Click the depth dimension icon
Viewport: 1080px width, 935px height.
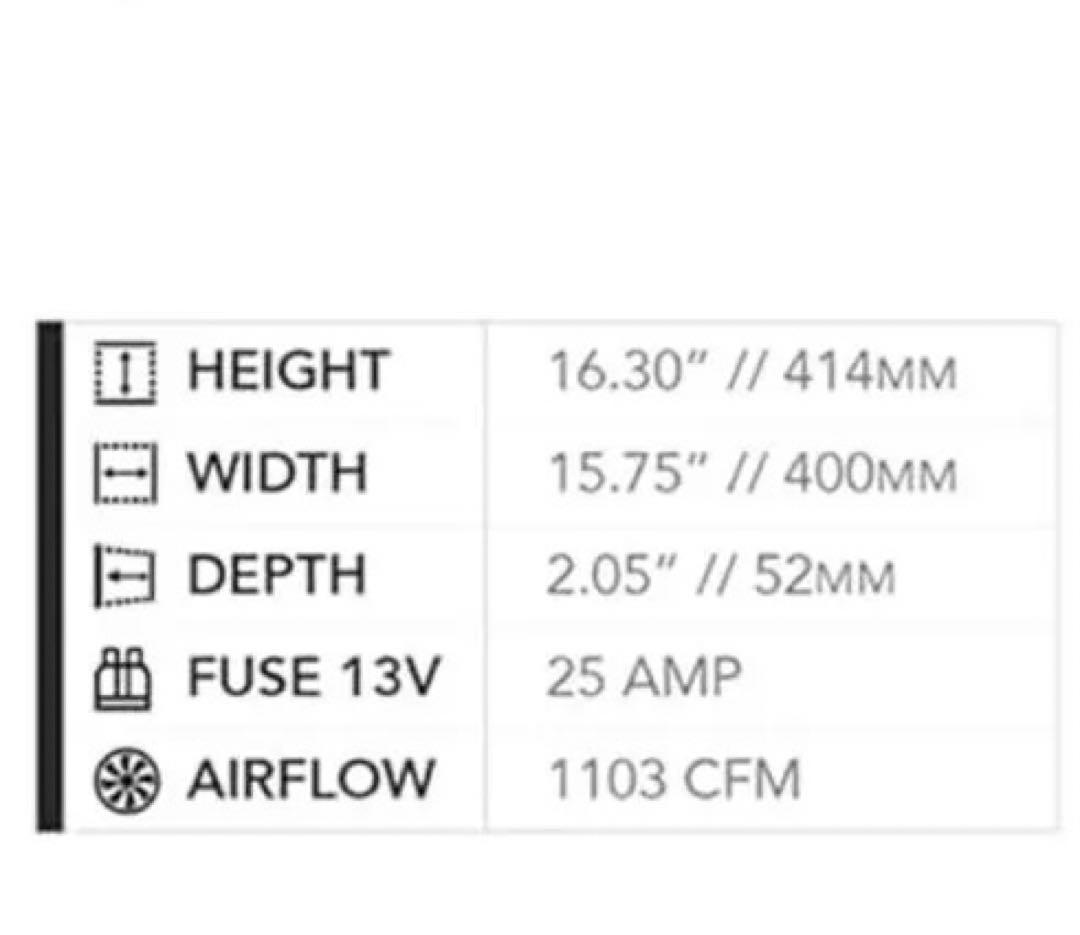click(122, 576)
